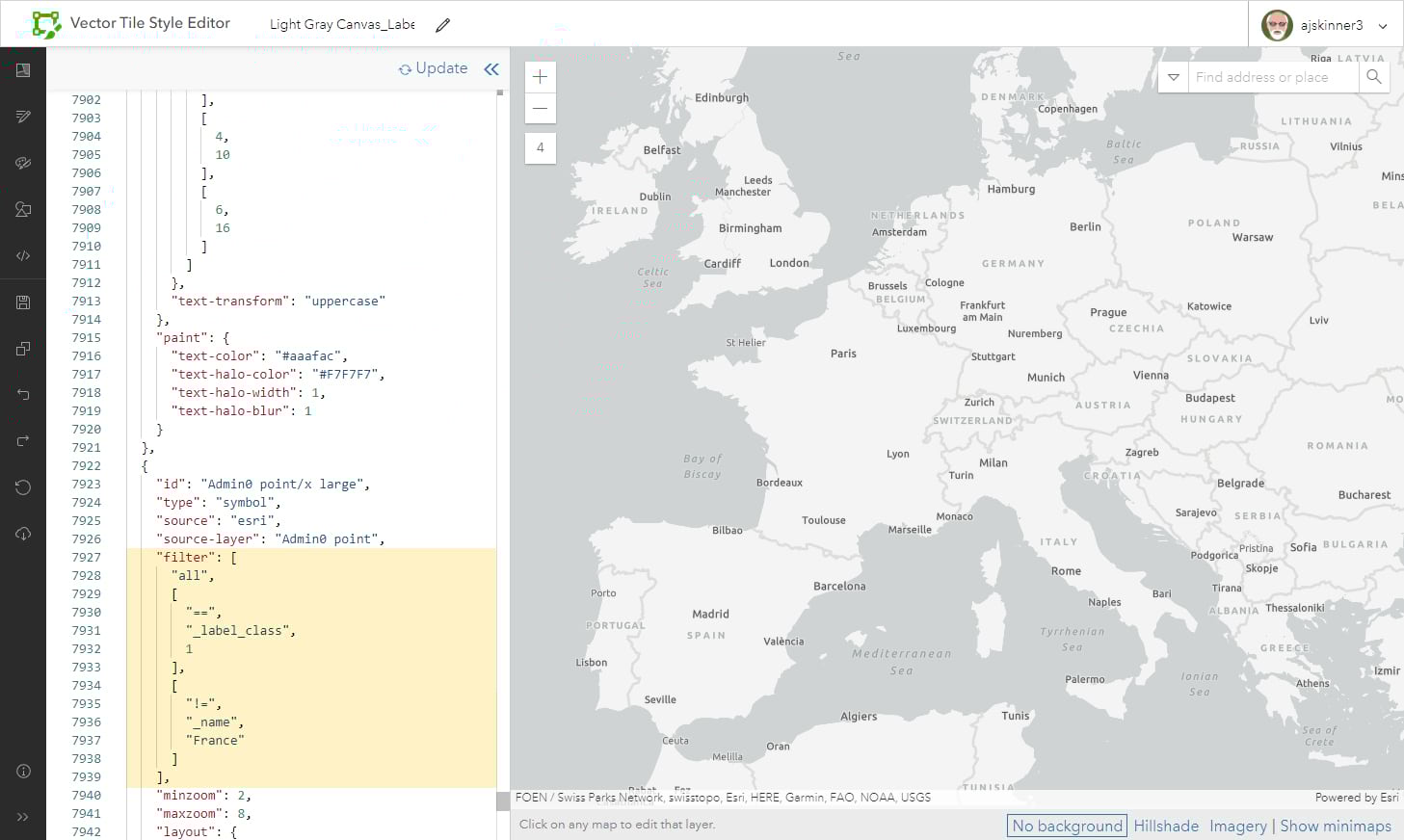
Task: Click the "text-transform": "uppercase" line
Action: (278, 301)
